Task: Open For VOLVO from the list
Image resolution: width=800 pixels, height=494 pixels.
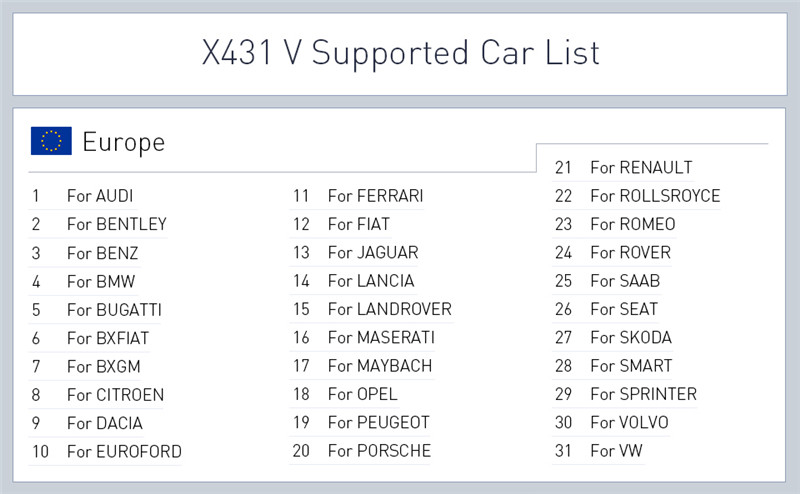Action: [629, 423]
